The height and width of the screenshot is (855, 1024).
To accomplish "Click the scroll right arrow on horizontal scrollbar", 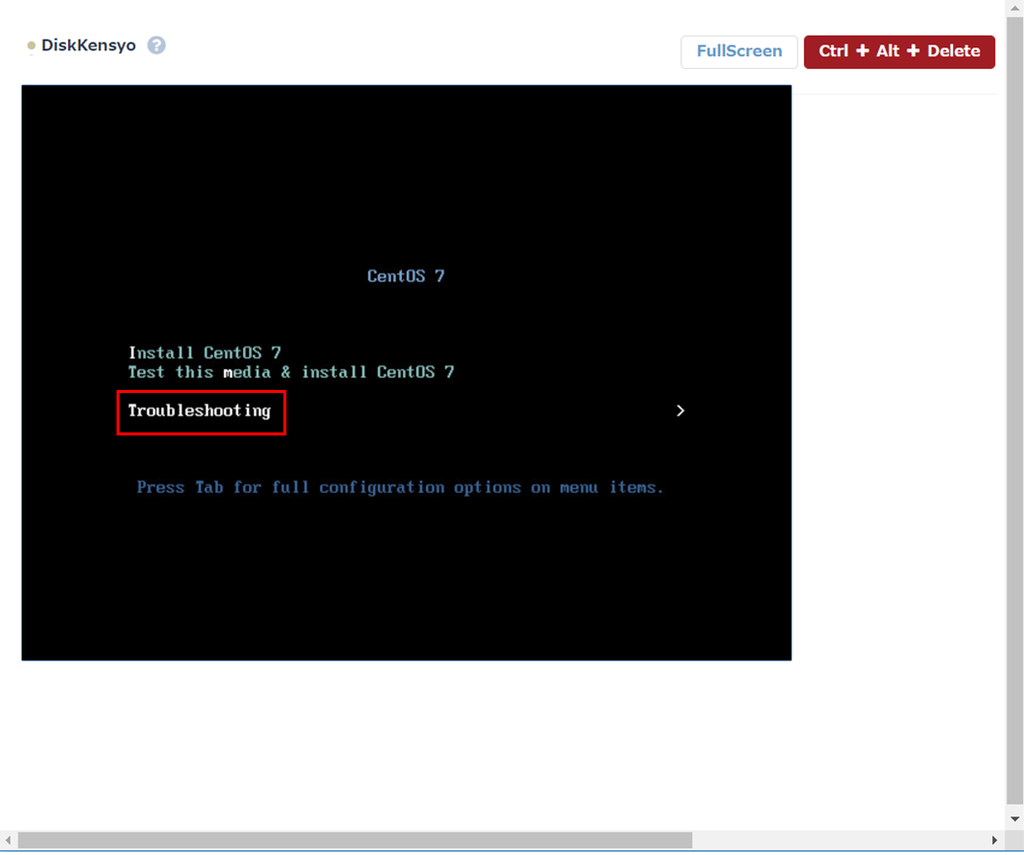I will click(994, 840).
